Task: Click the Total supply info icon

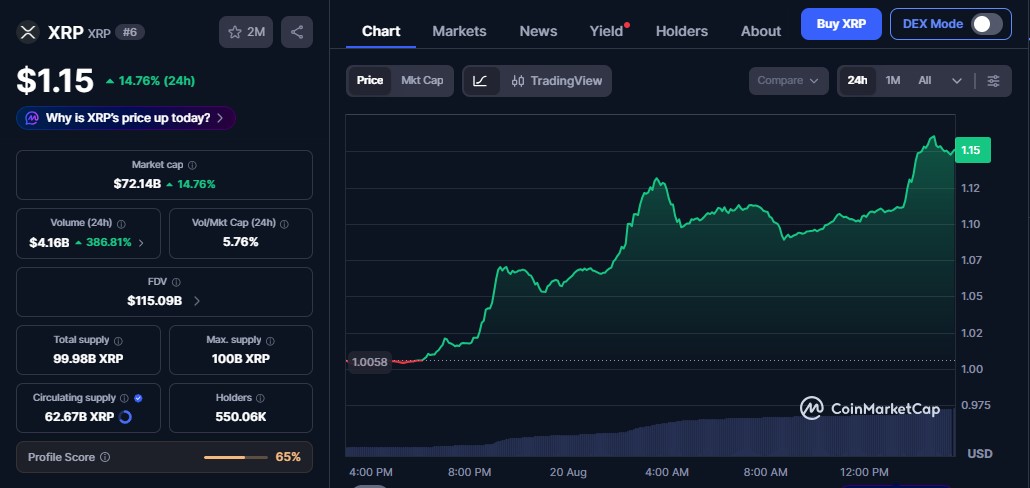Action: (118, 341)
